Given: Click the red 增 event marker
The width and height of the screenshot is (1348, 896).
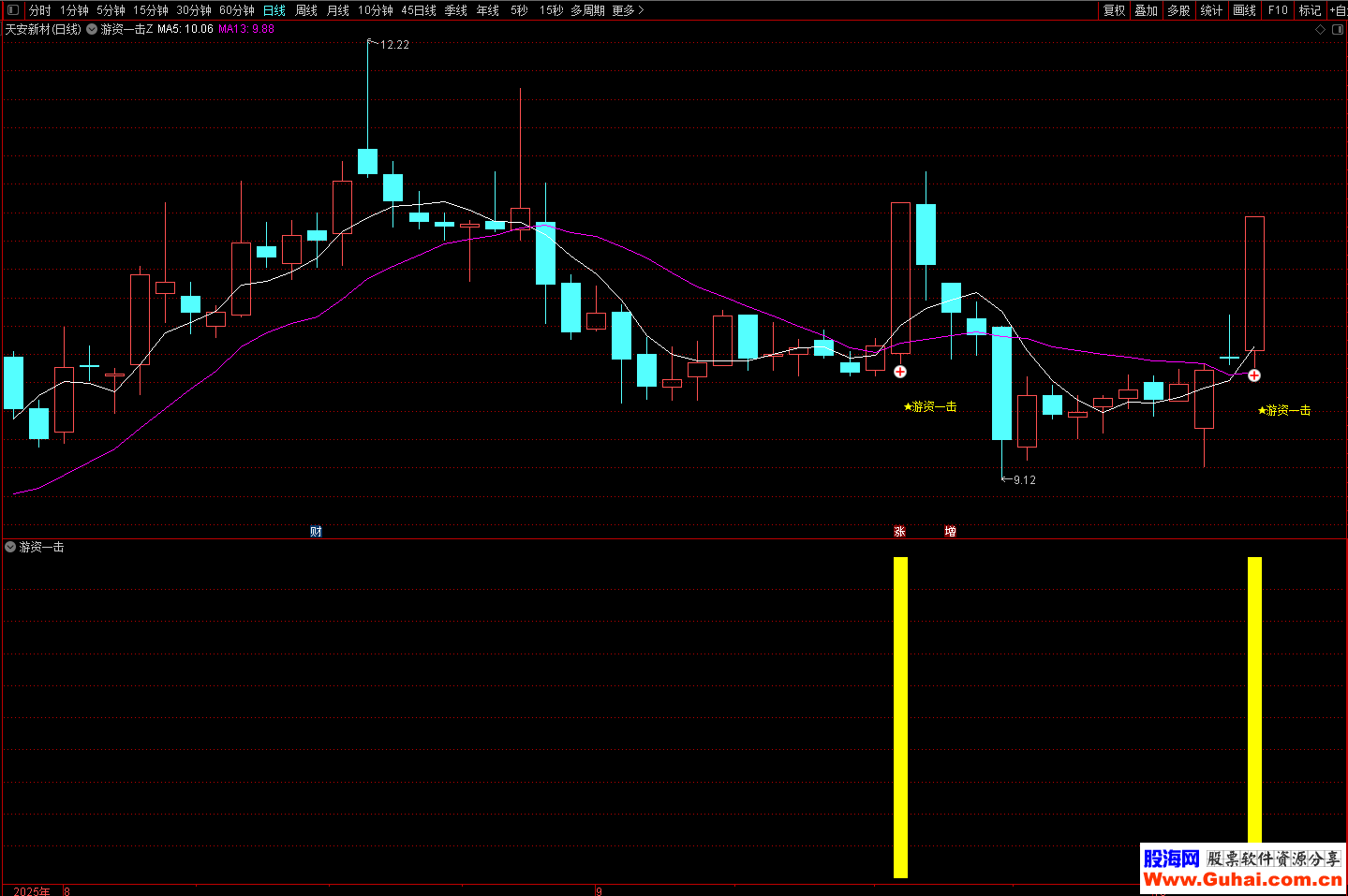Looking at the screenshot, I should tap(950, 532).
